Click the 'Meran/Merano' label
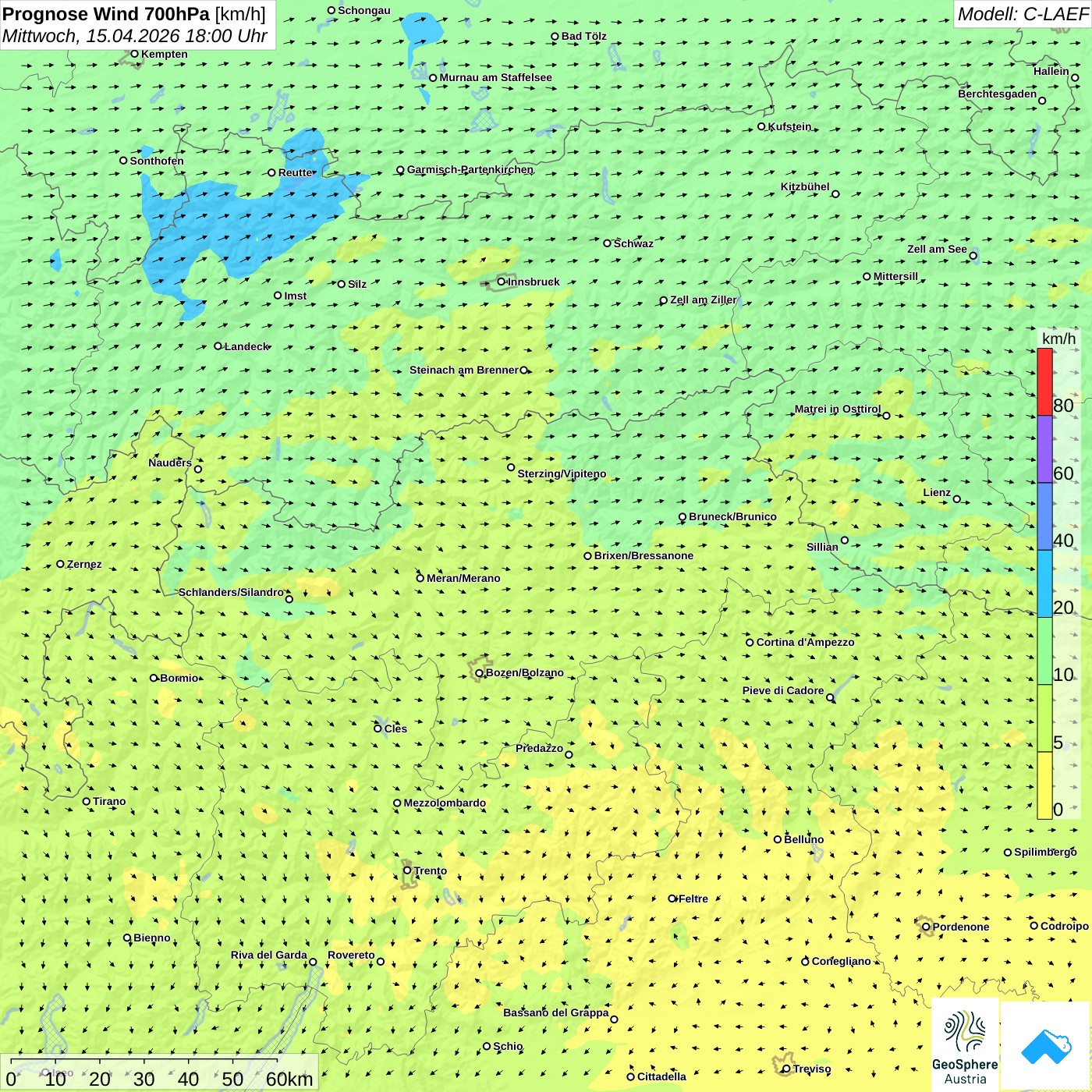 [x=463, y=578]
